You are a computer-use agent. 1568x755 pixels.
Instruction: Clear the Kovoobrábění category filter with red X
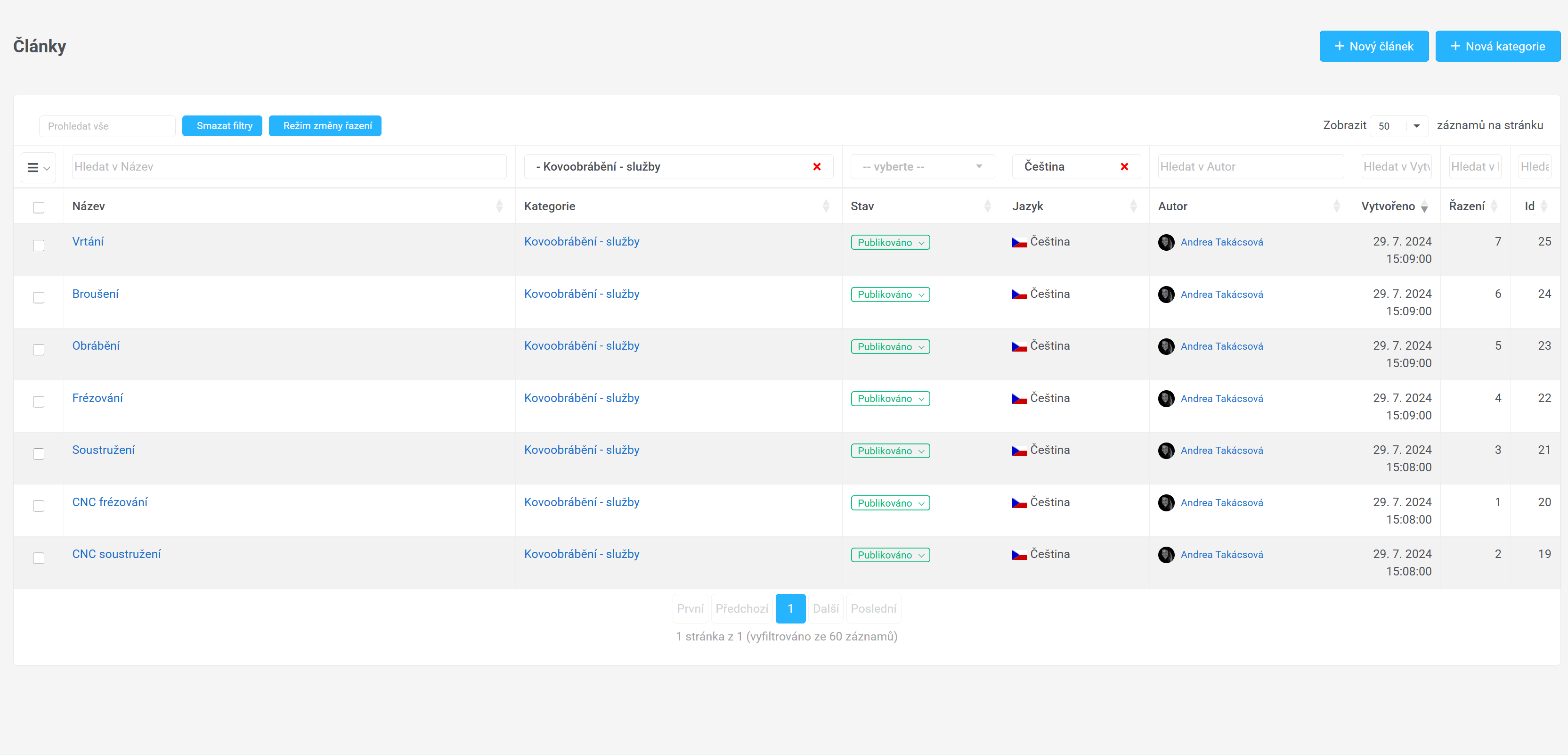[x=817, y=167]
